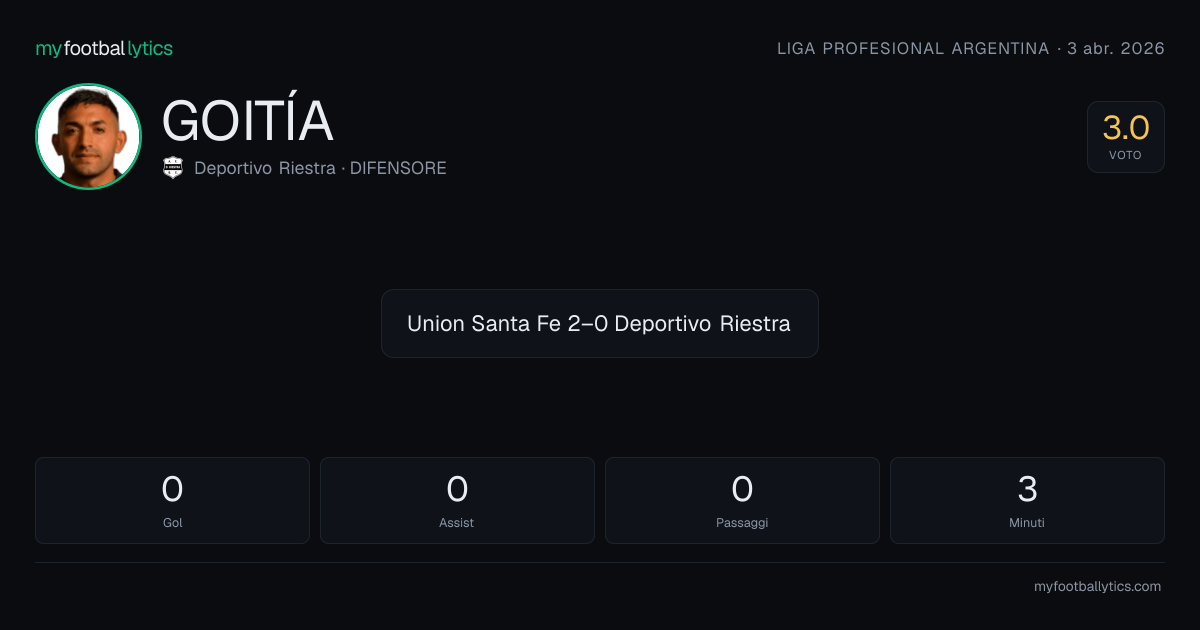Select the Gol stat card
Viewport: 1200px width, 630px height.
172,500
